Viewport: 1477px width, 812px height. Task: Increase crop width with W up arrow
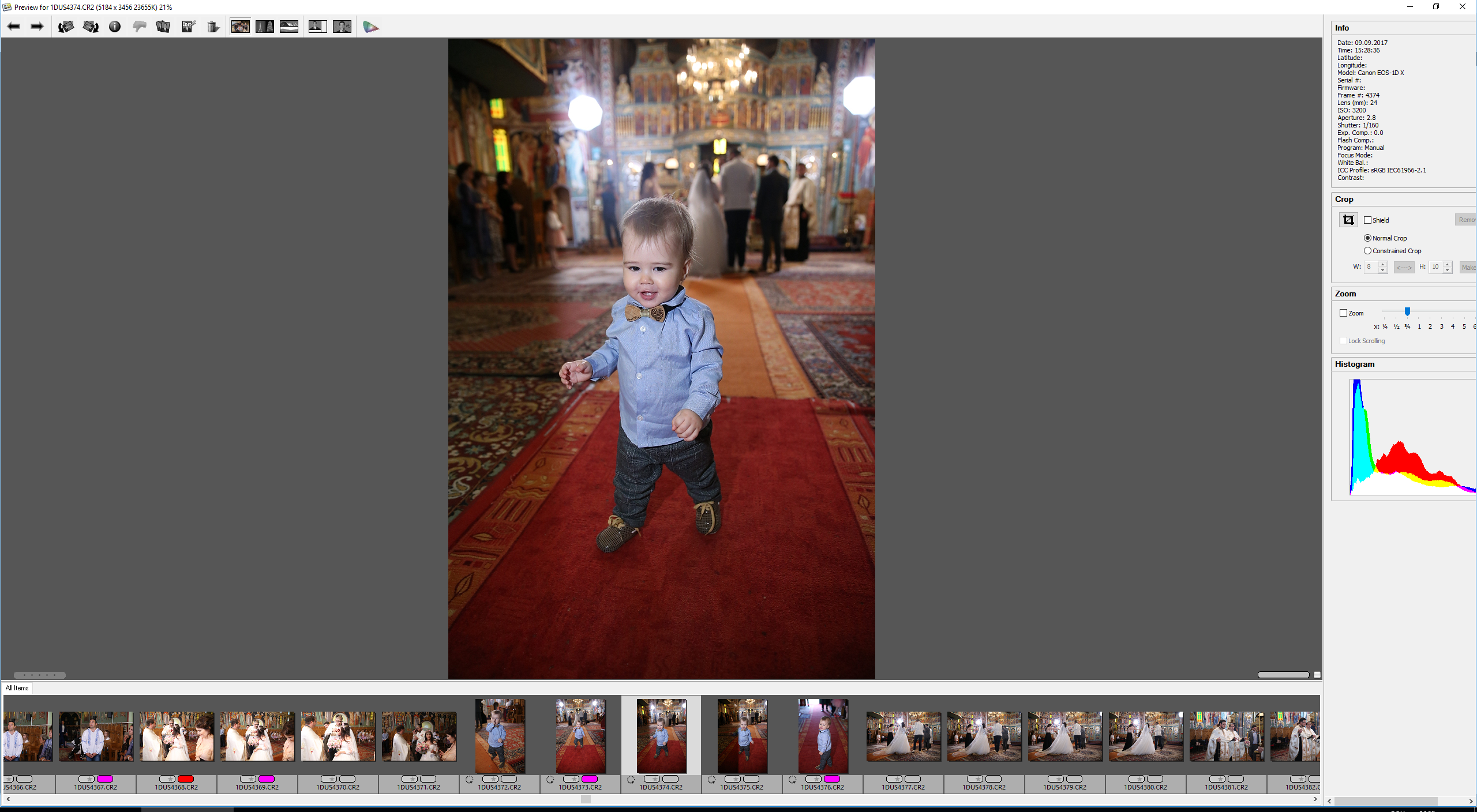[1382, 264]
